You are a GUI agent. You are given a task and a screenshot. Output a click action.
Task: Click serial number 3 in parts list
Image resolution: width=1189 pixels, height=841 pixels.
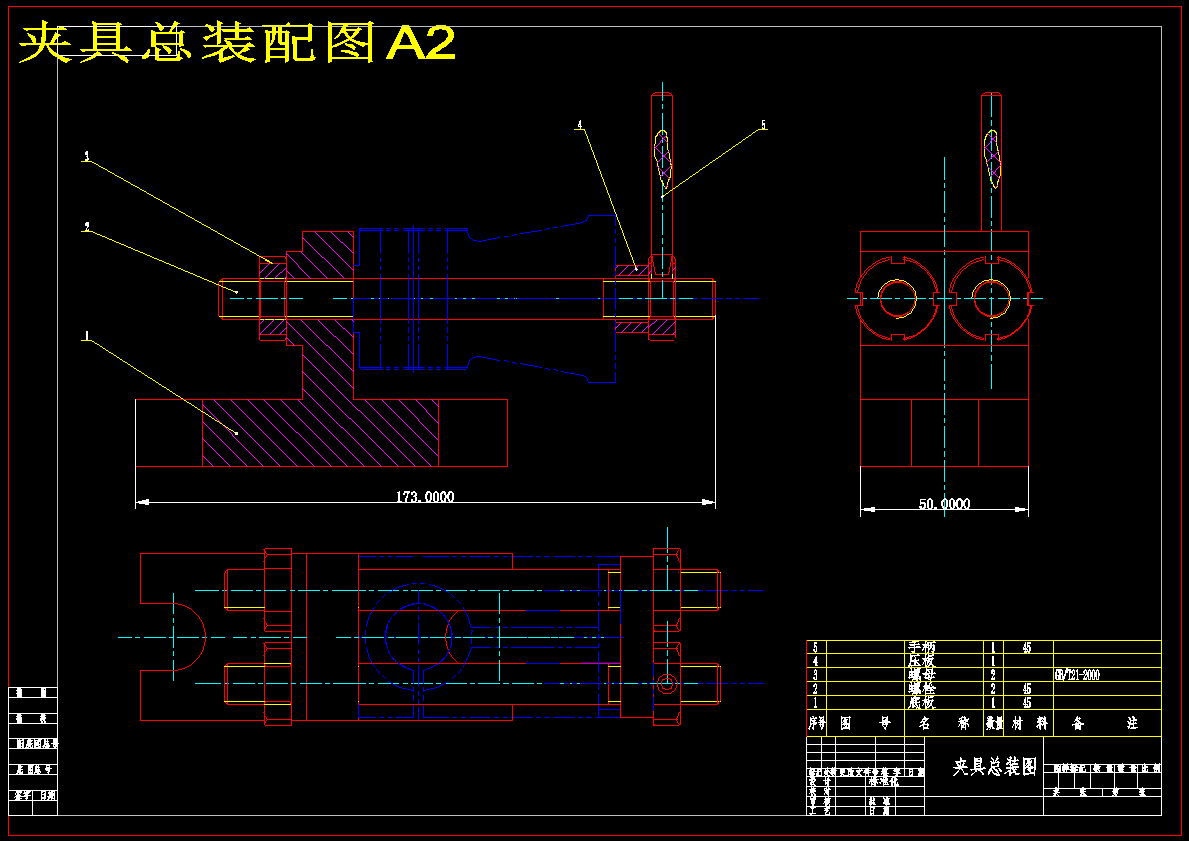(x=815, y=675)
